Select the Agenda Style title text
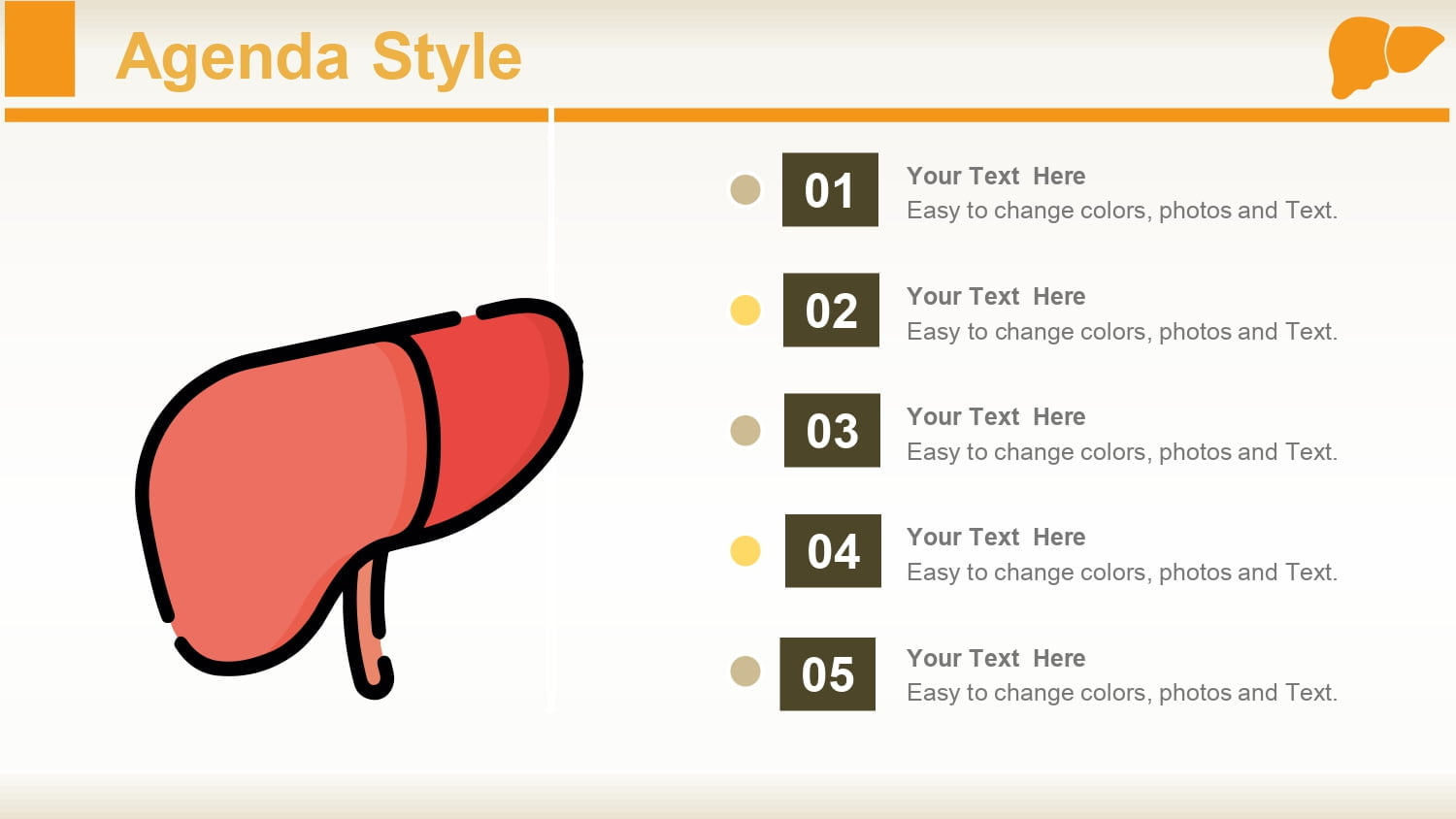 tap(318, 56)
